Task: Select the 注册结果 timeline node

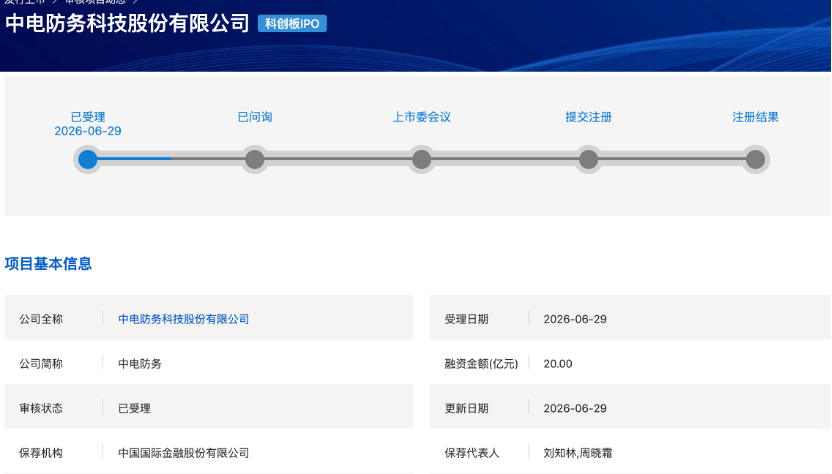Action: [755, 159]
